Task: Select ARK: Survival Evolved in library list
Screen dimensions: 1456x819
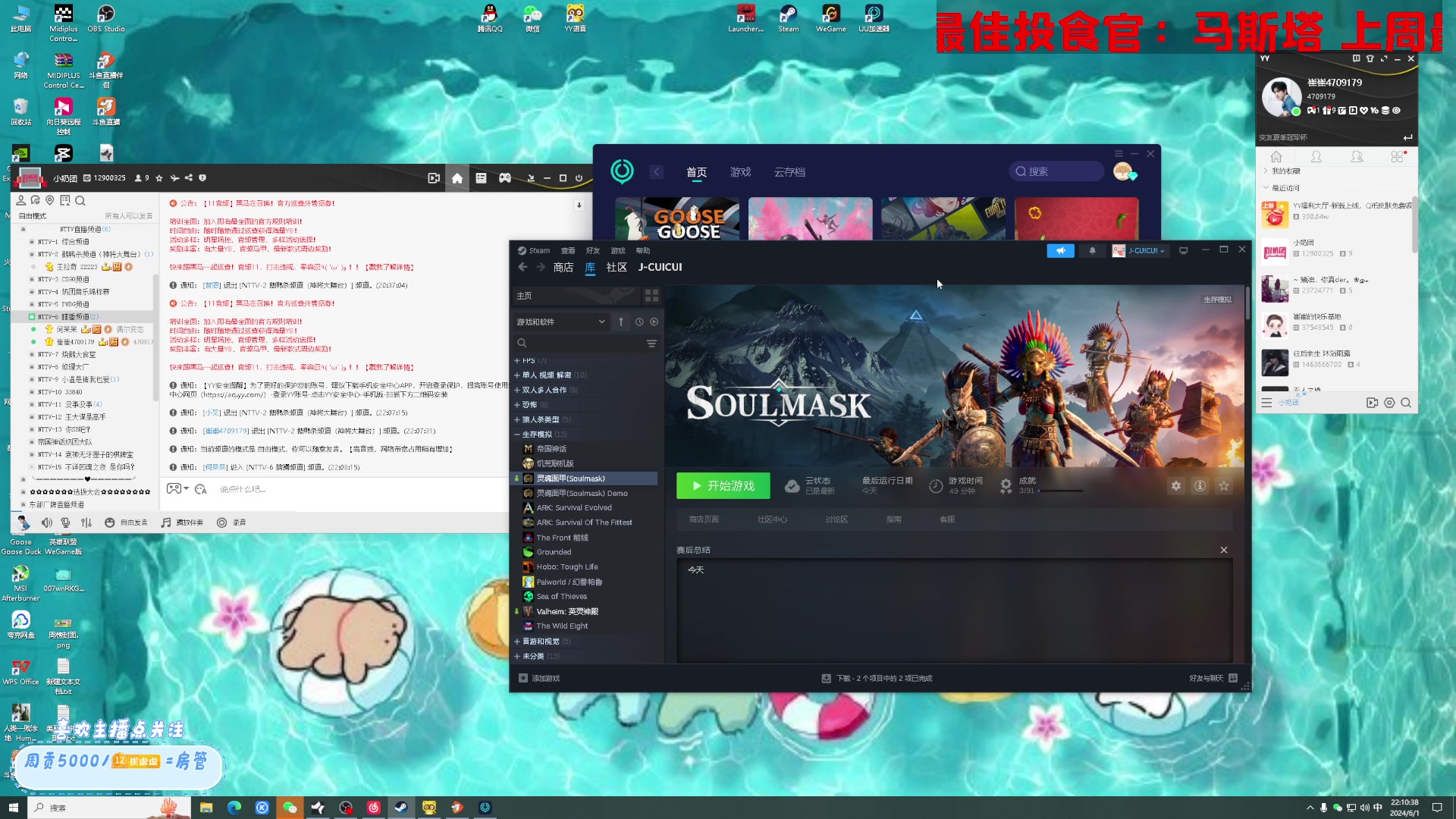Action: click(x=573, y=508)
